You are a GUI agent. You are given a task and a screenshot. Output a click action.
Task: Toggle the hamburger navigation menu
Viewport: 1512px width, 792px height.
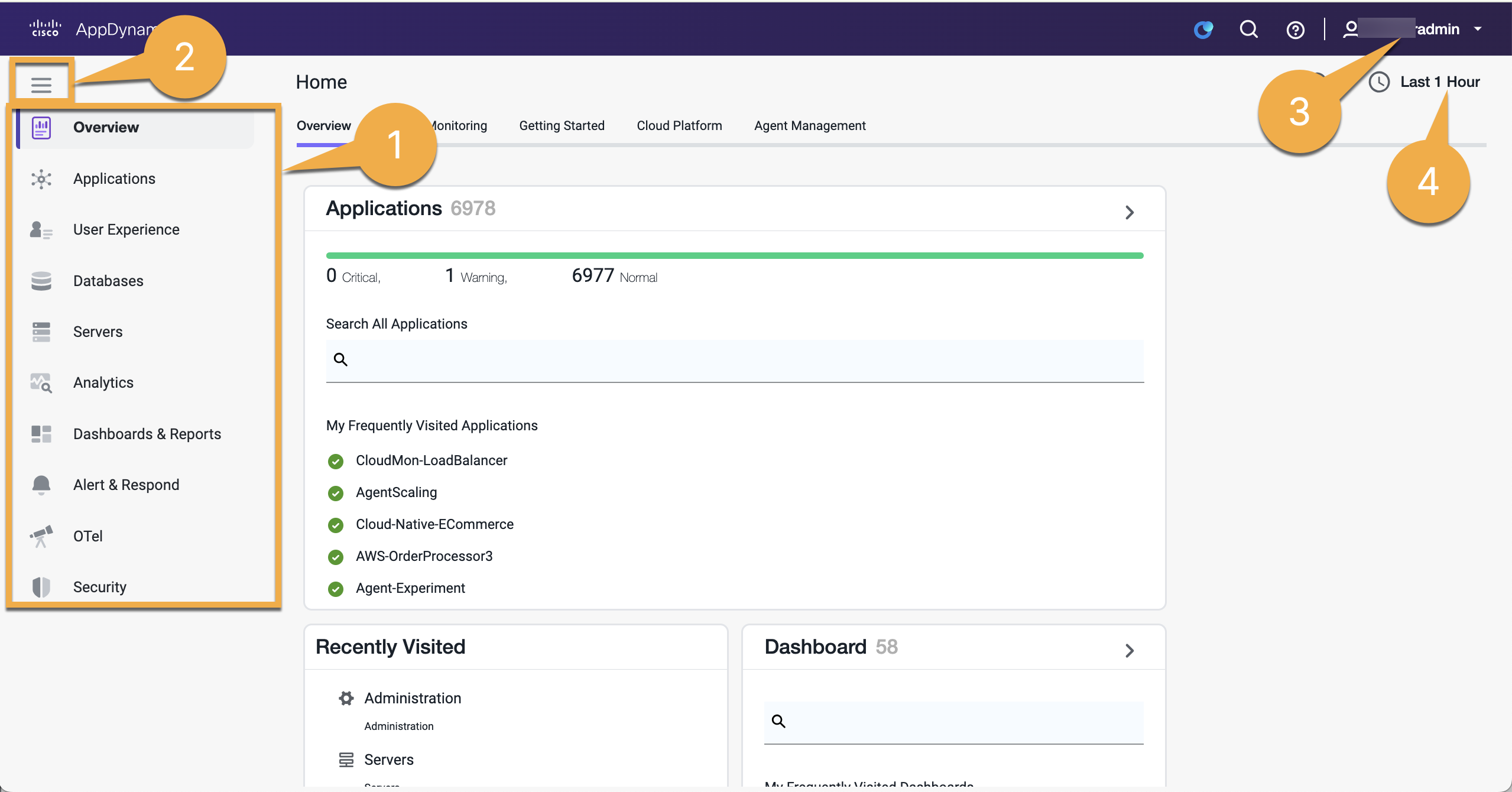point(41,85)
